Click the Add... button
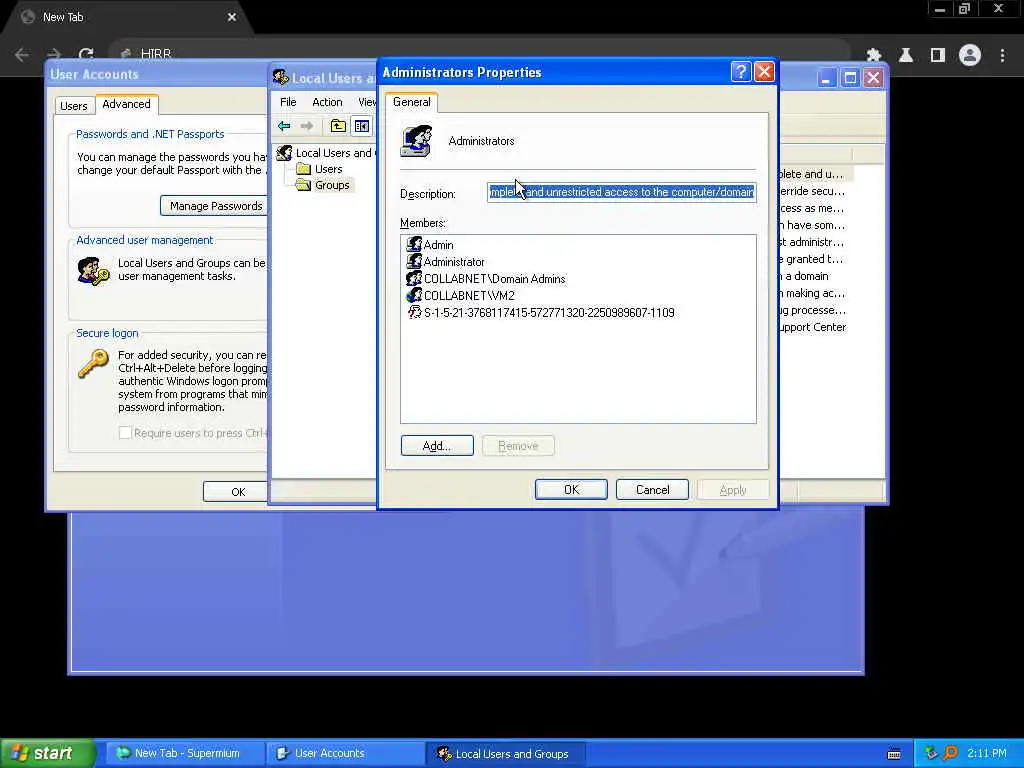Image resolution: width=1024 pixels, height=768 pixels. tap(437, 445)
